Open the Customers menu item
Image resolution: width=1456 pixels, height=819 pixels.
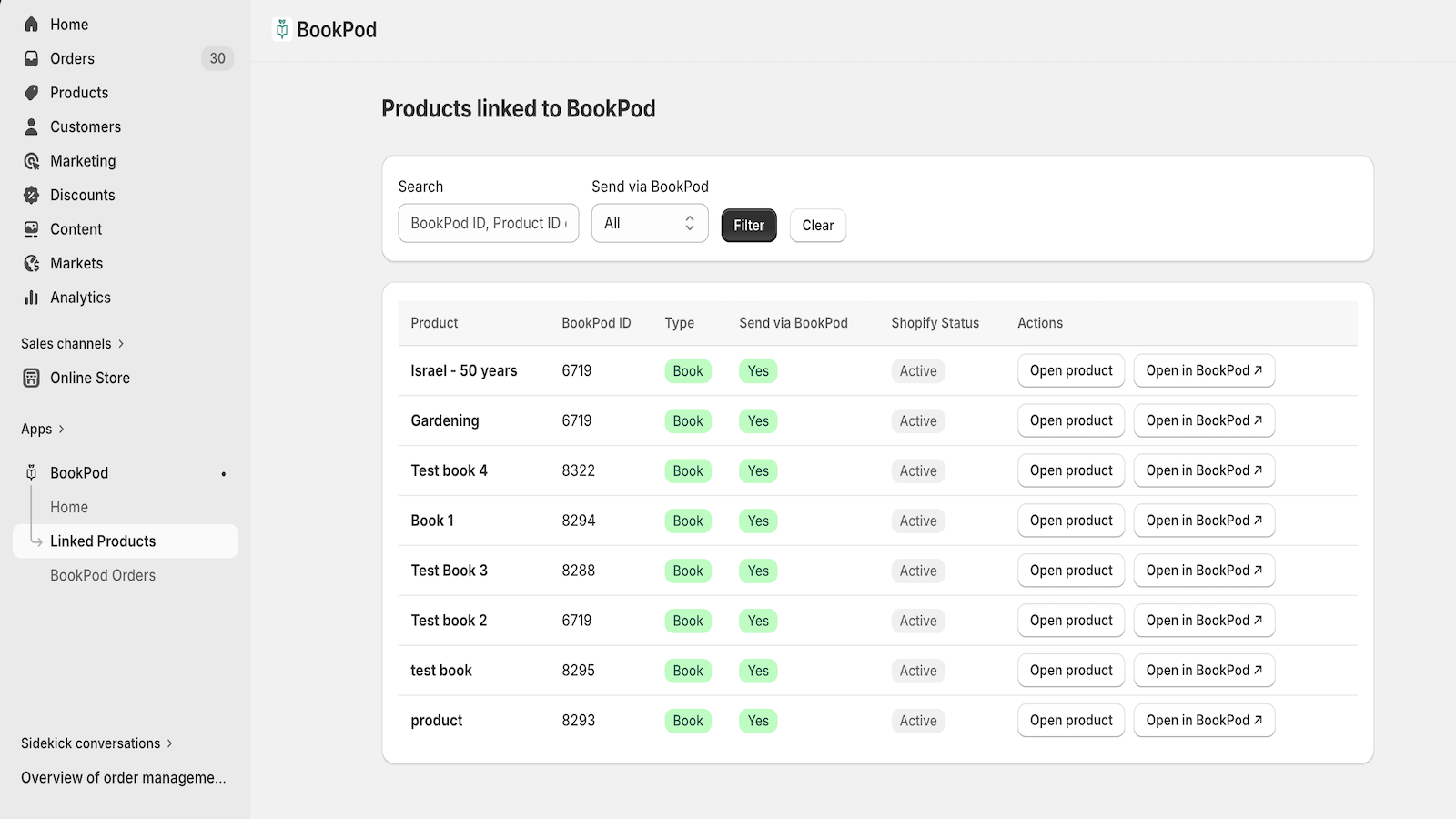pyautogui.click(x=86, y=126)
